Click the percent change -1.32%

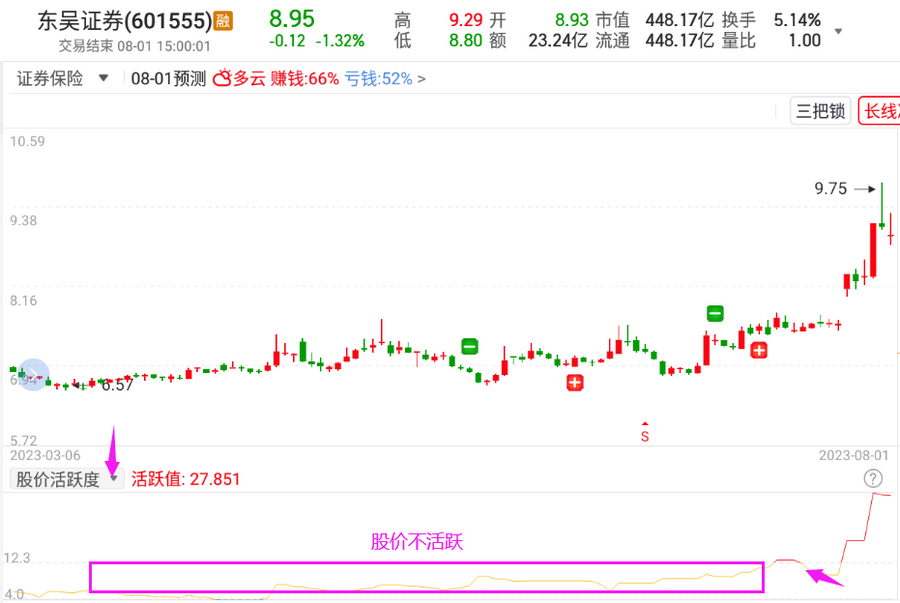(340, 41)
